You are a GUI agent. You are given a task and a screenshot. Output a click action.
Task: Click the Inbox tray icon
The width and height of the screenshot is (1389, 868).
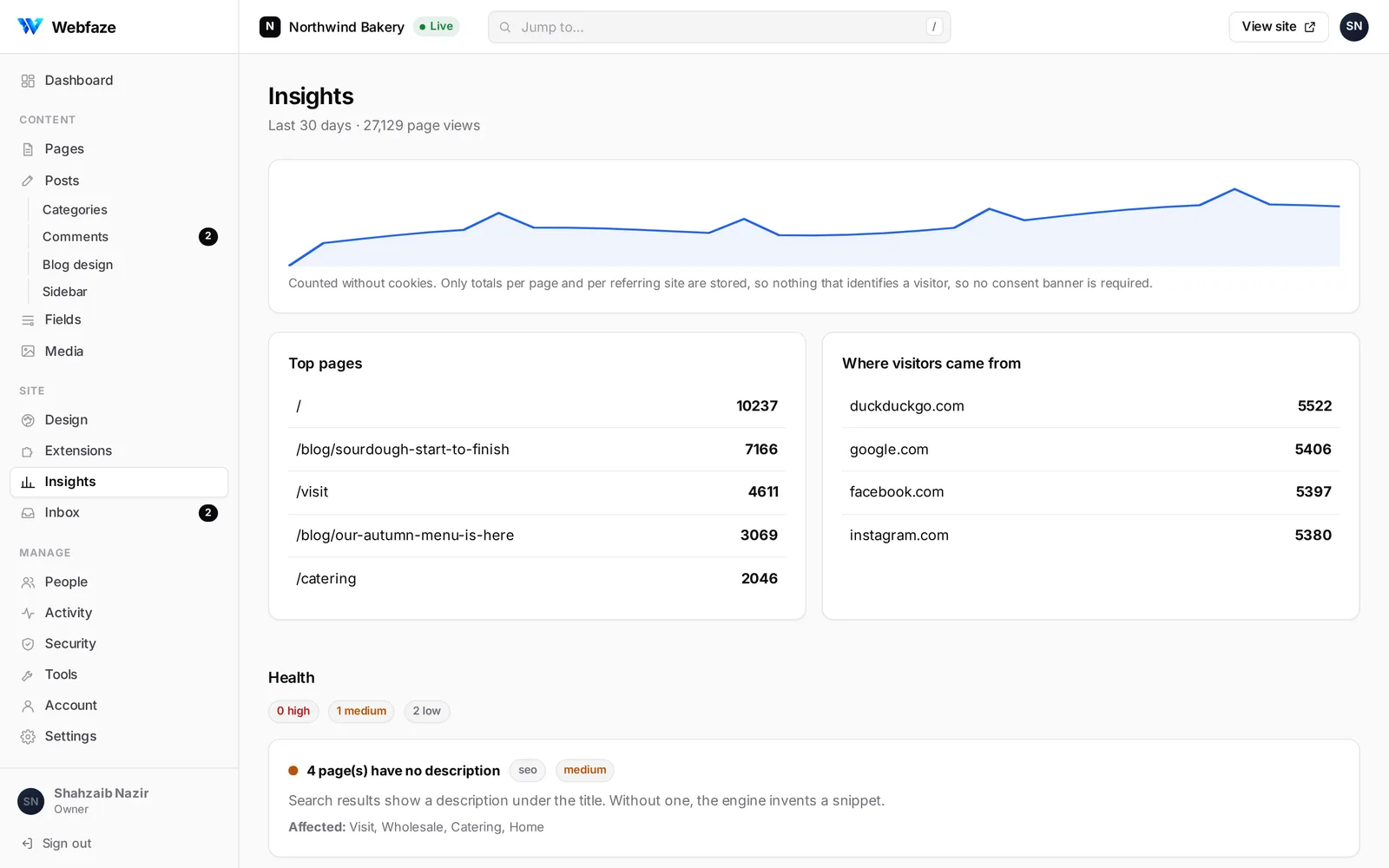(x=28, y=513)
